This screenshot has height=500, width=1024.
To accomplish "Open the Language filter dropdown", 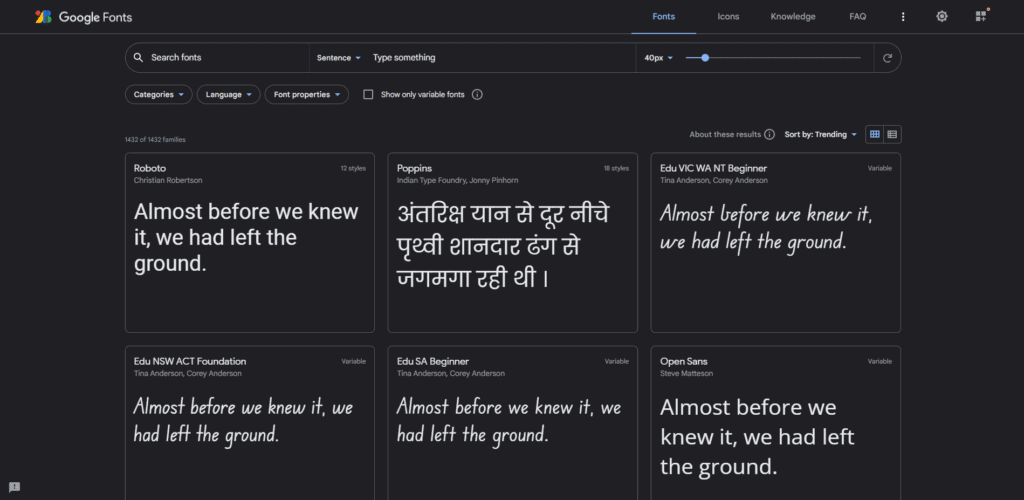I will [229, 95].
